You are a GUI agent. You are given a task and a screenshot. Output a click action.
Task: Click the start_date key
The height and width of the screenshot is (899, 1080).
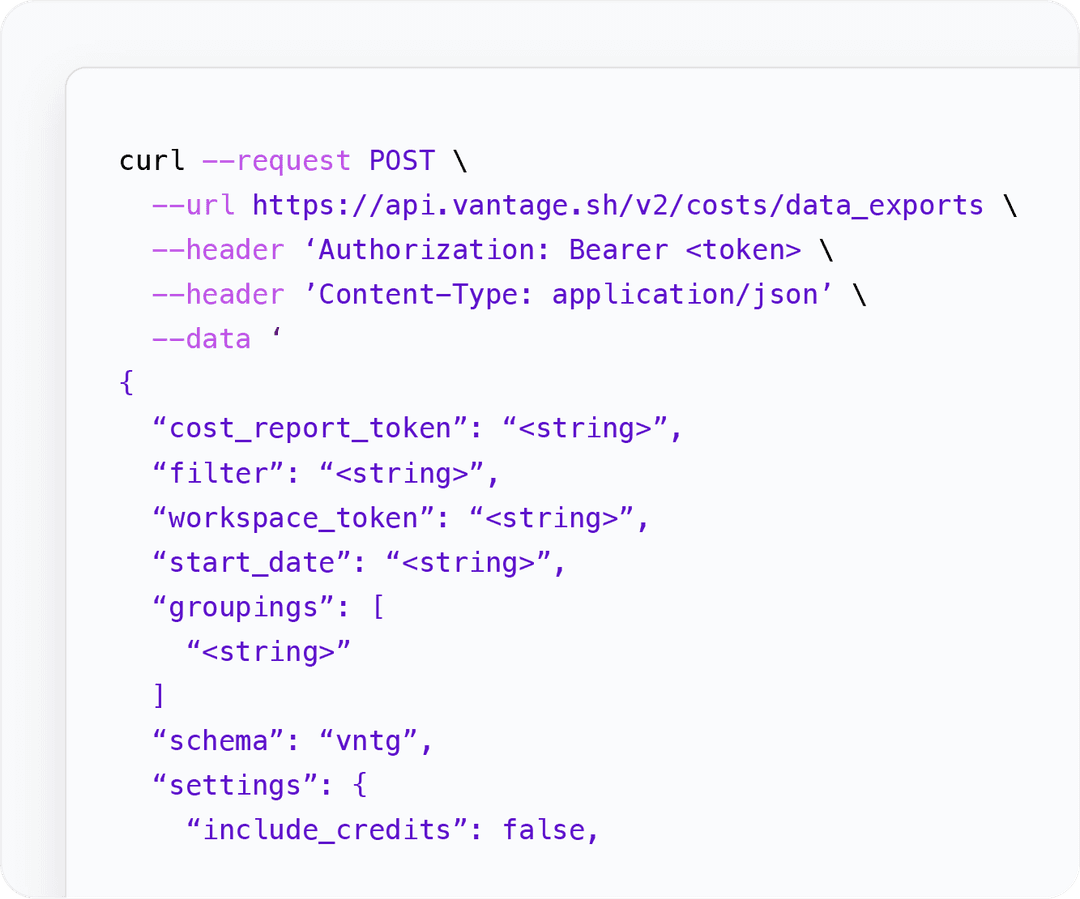(251, 563)
